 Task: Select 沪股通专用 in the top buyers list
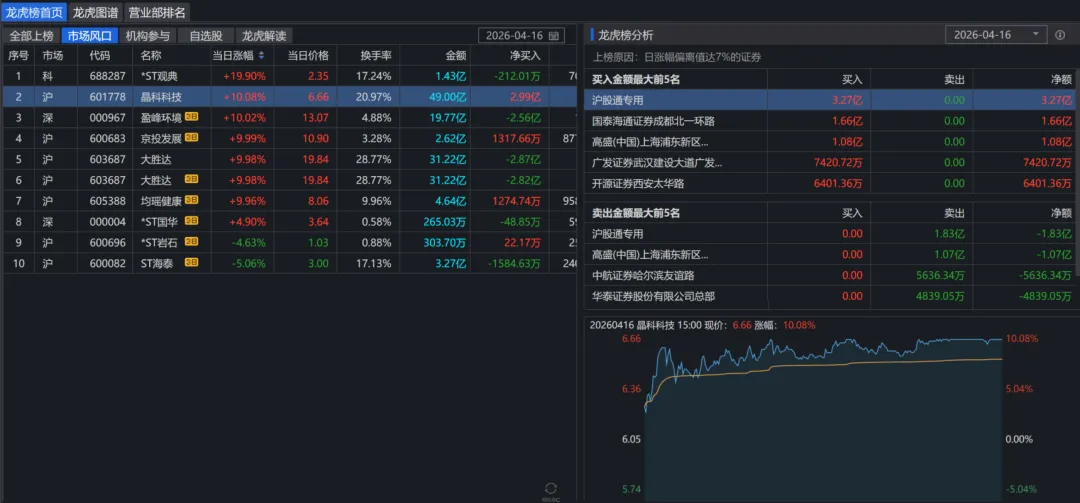click(830, 100)
